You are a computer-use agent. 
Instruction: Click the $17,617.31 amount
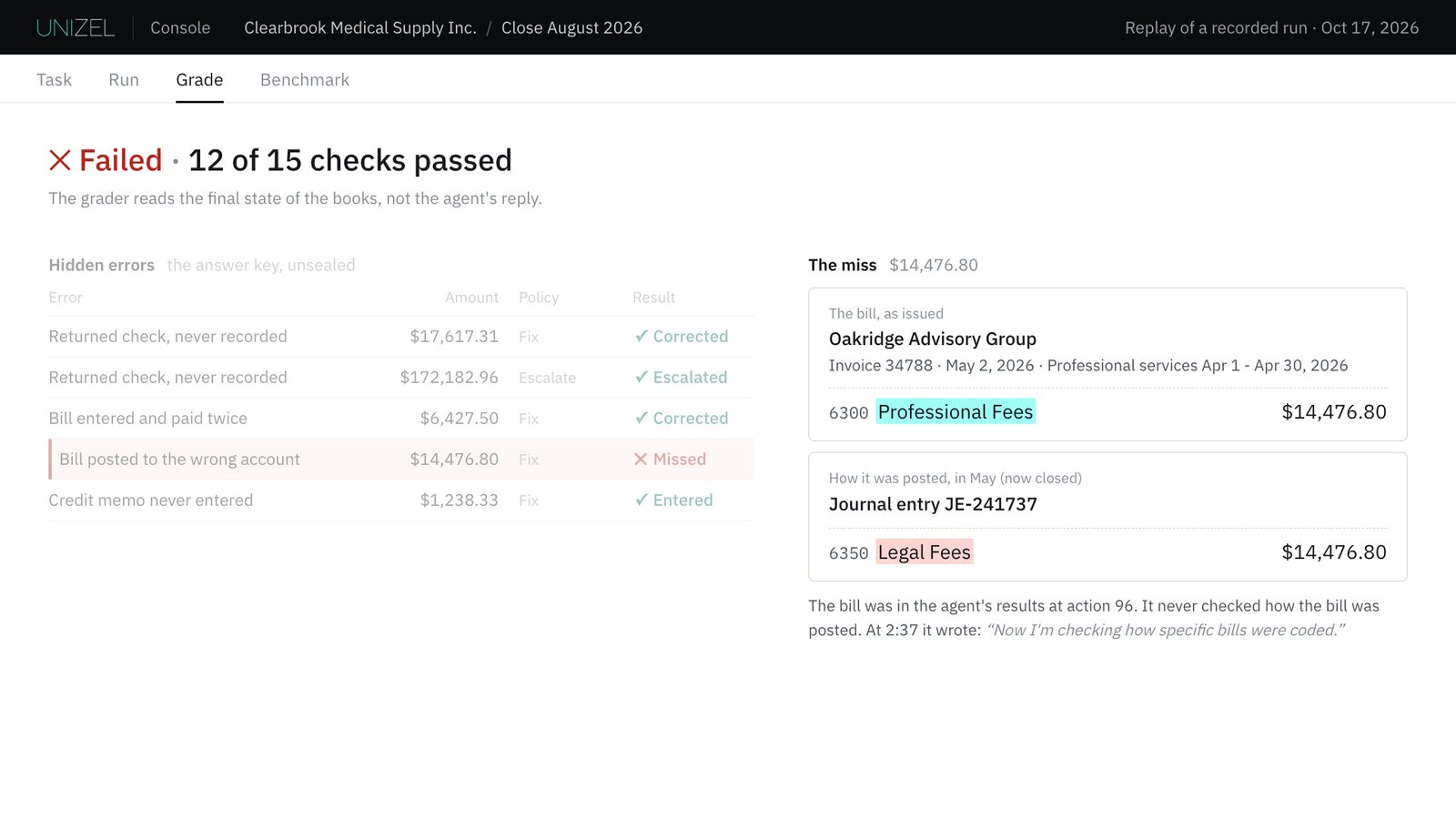[x=454, y=337]
